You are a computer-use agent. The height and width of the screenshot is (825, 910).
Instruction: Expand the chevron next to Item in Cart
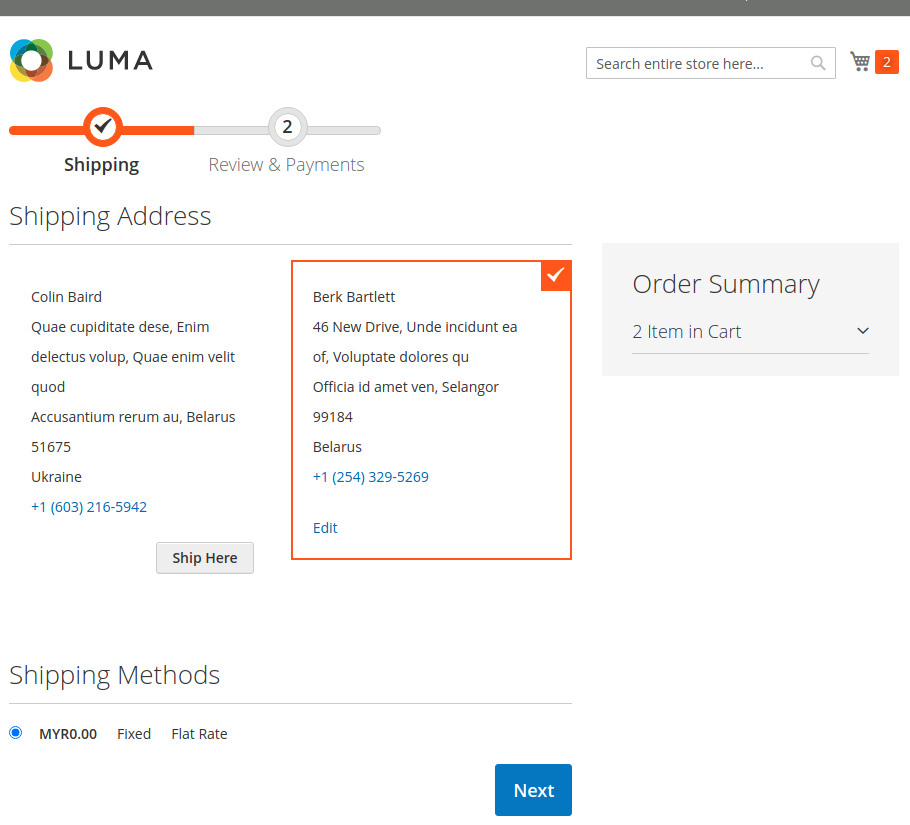click(863, 331)
